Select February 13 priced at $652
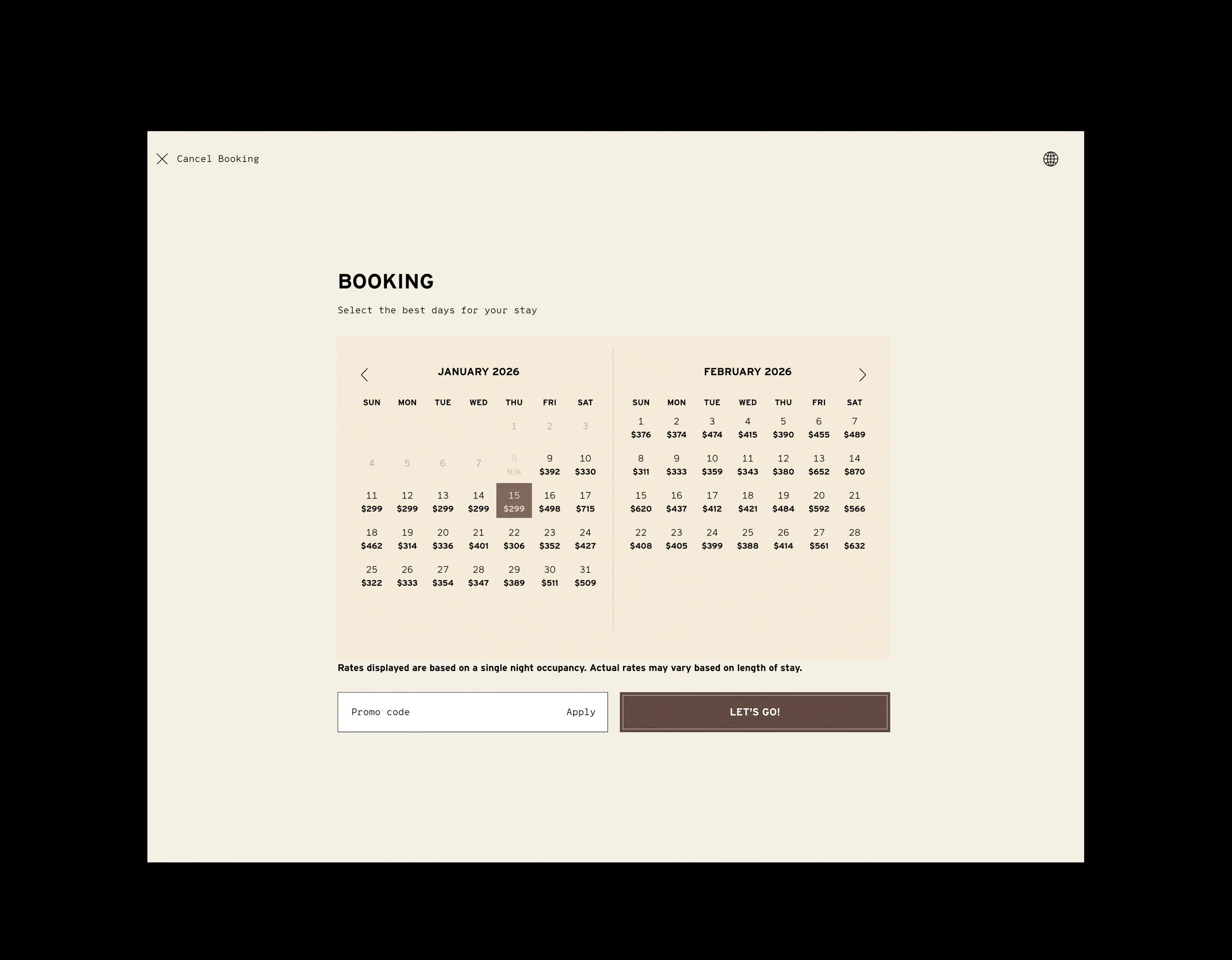 tap(819, 464)
